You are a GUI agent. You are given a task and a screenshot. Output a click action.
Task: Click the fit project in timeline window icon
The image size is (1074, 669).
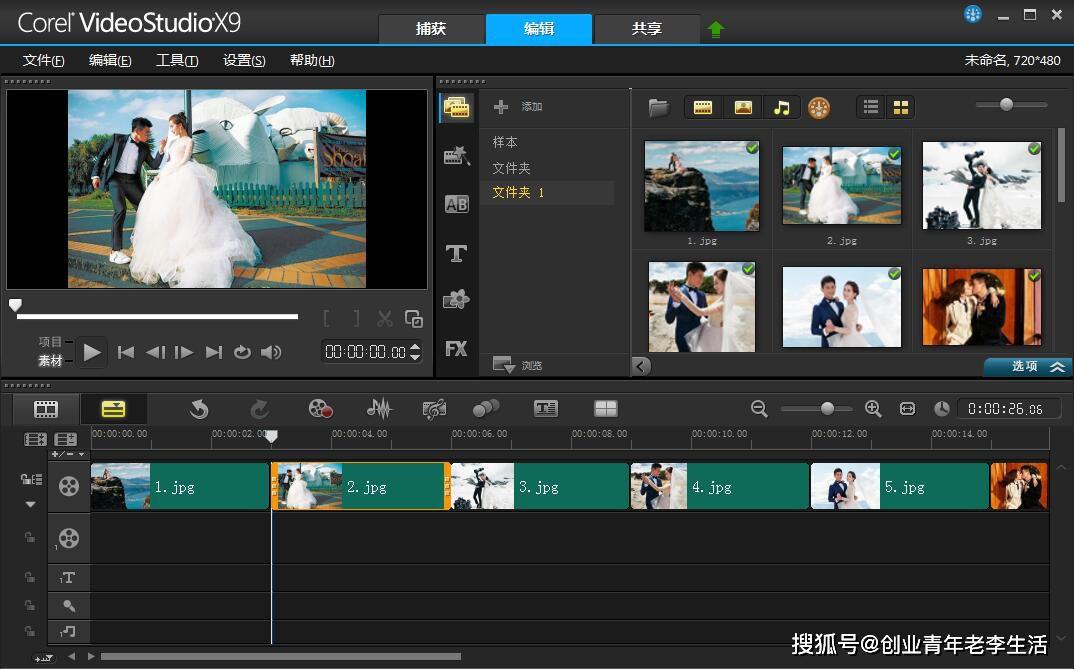coord(907,408)
